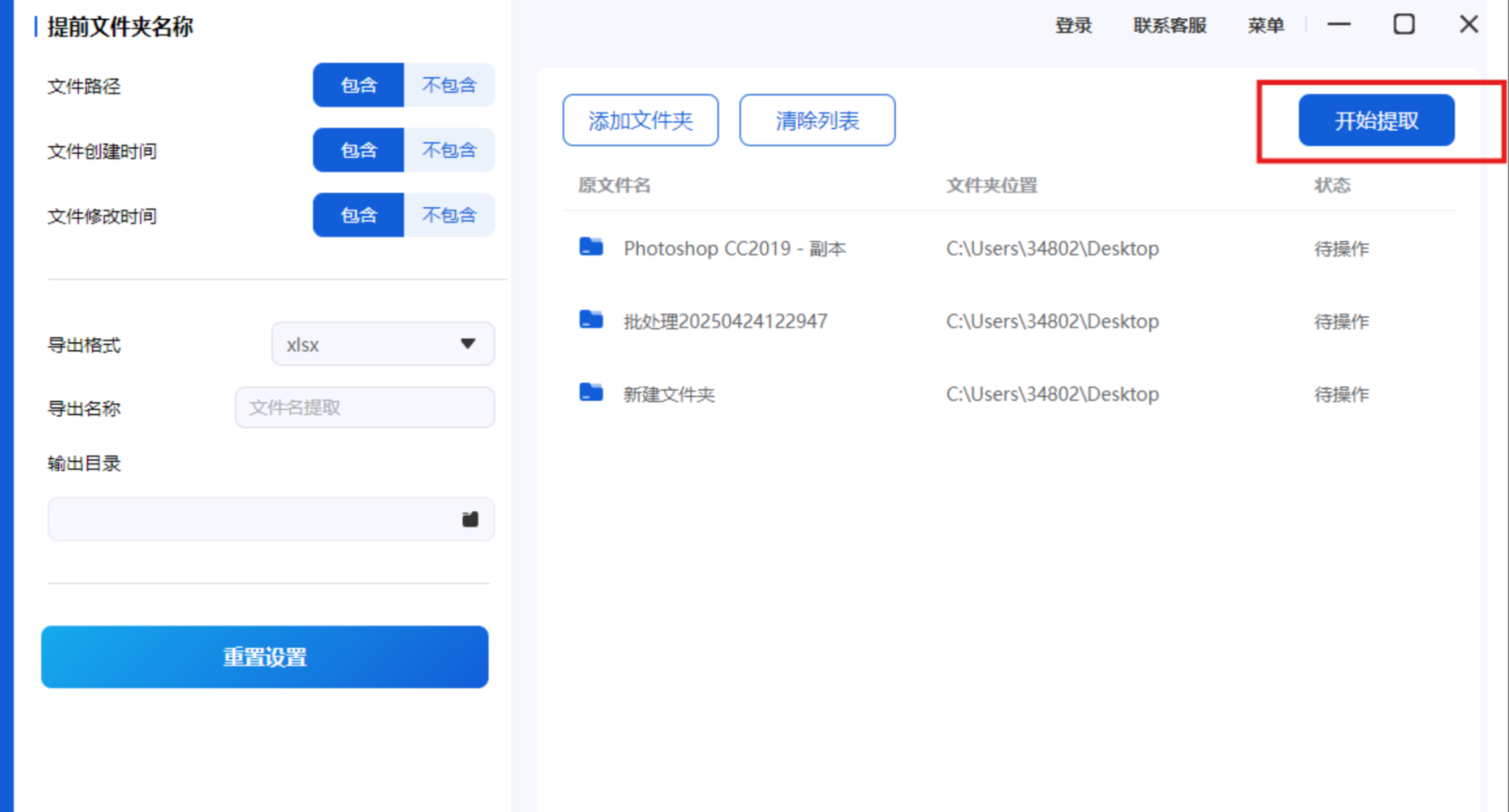The width and height of the screenshot is (1509, 812).
Task: Select the 批处理20250424122947 folder name
Action: point(726,321)
